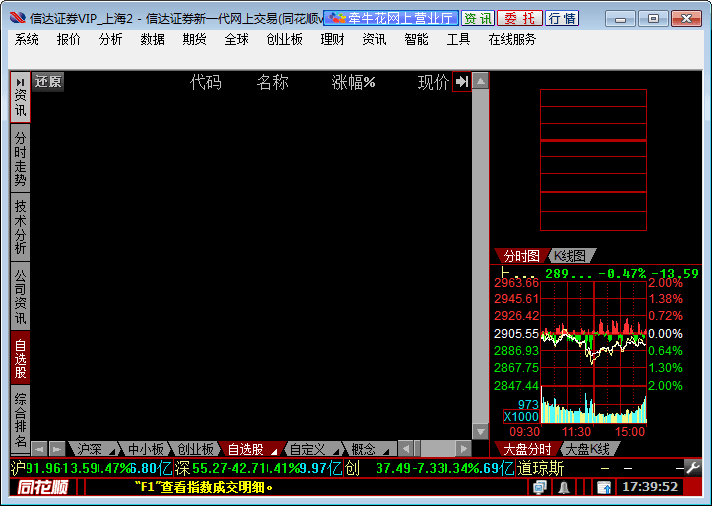This screenshot has height=506, width=712.
Task: Click the horizontal scrollbar left arrow
Action: [405, 449]
